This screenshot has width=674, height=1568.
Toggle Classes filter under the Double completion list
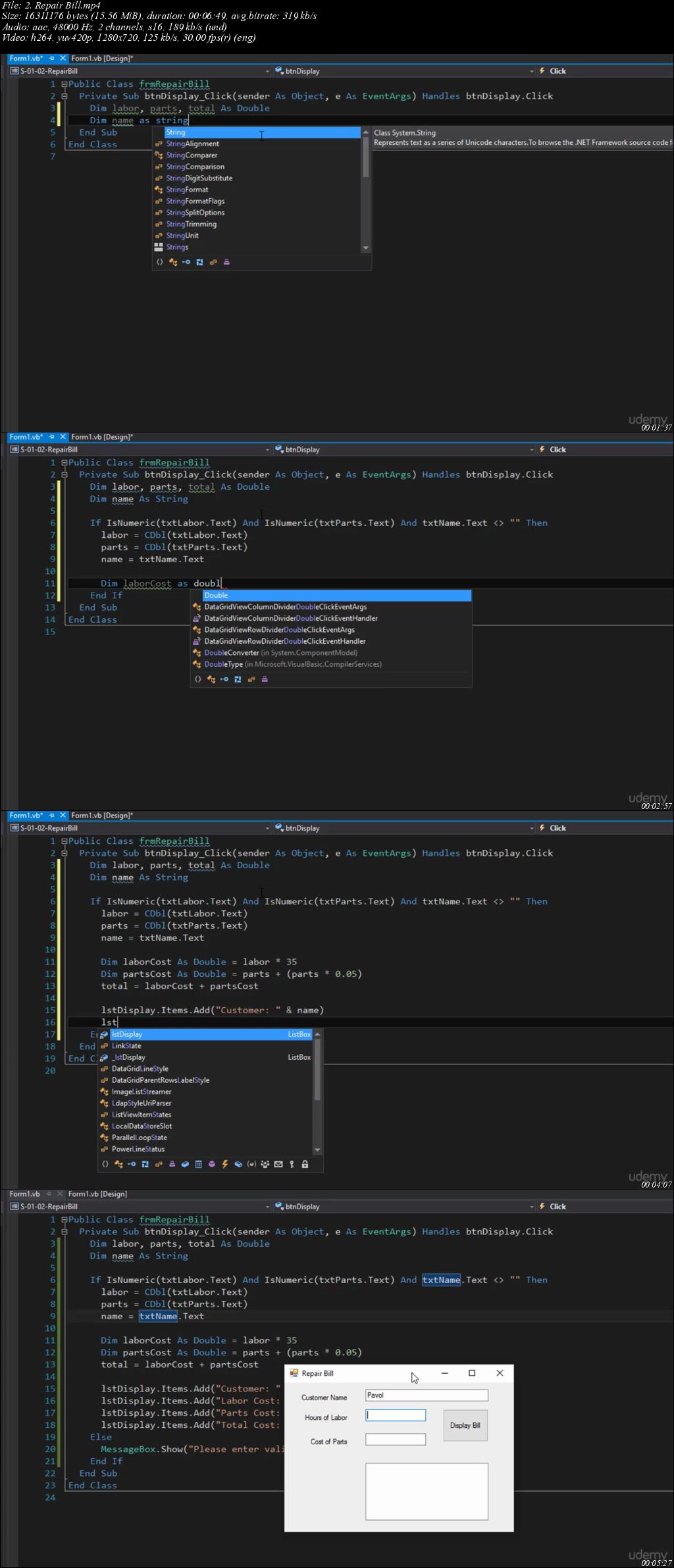click(211, 679)
